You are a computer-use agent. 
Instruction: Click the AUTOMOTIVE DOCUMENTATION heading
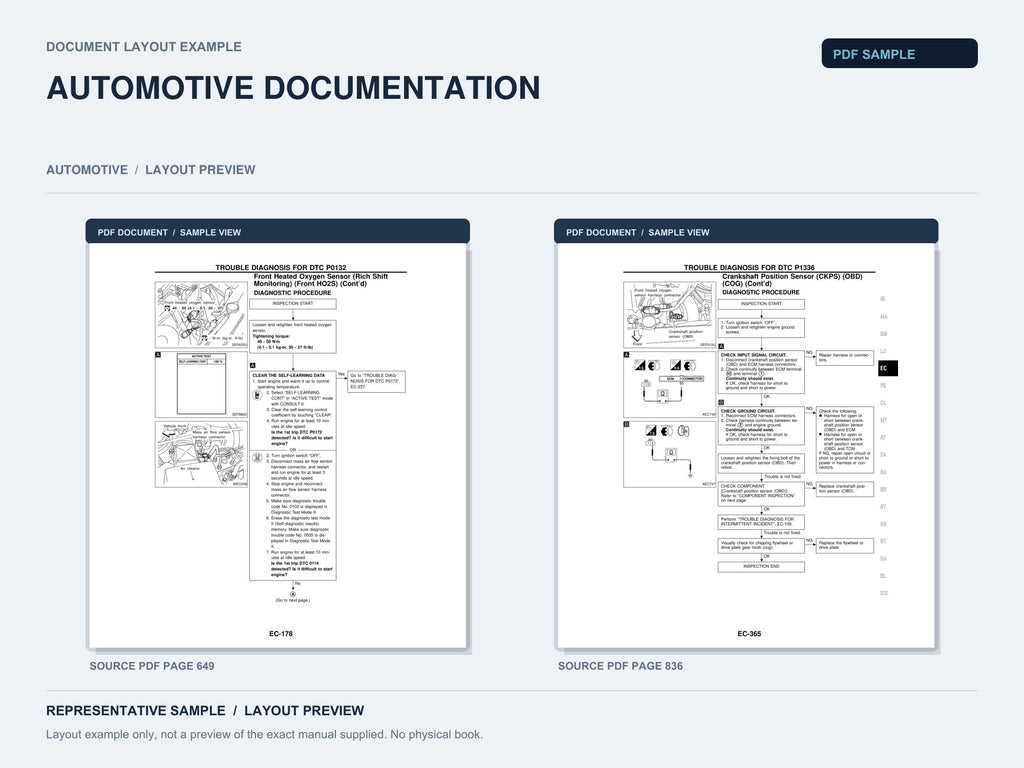[x=293, y=88]
